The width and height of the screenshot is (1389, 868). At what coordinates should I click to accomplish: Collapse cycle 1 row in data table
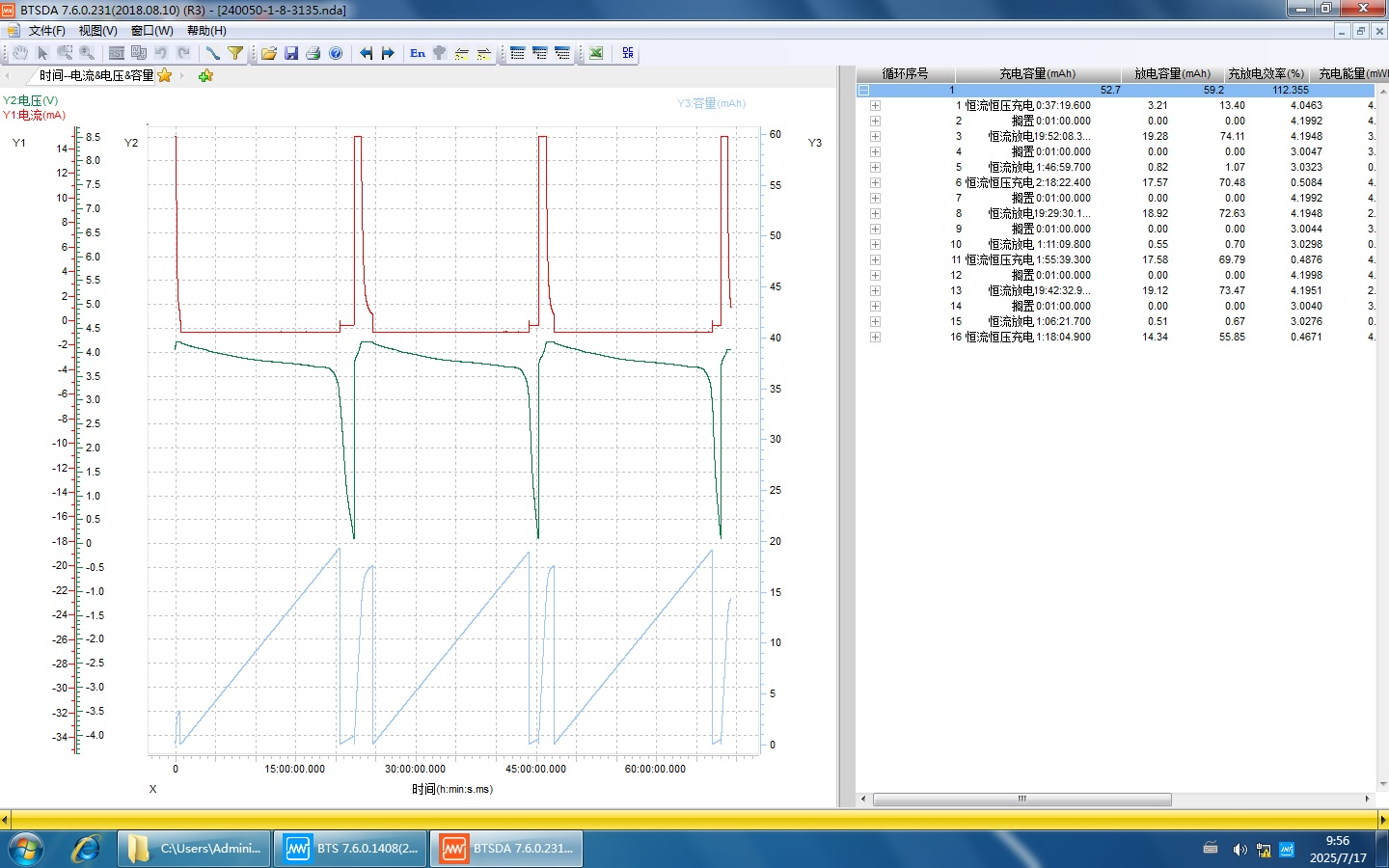click(863, 90)
